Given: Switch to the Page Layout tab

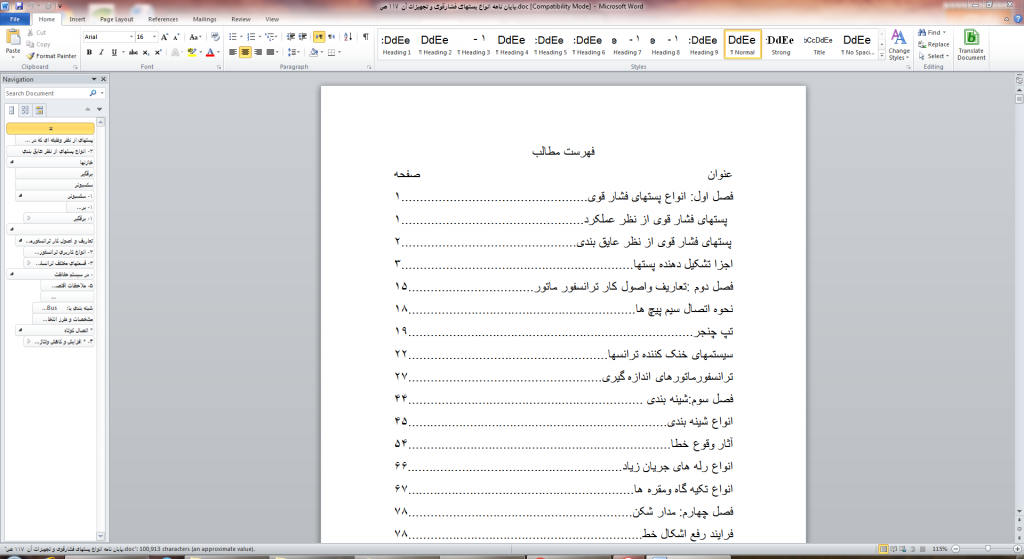Looking at the screenshot, I should coord(117,18).
